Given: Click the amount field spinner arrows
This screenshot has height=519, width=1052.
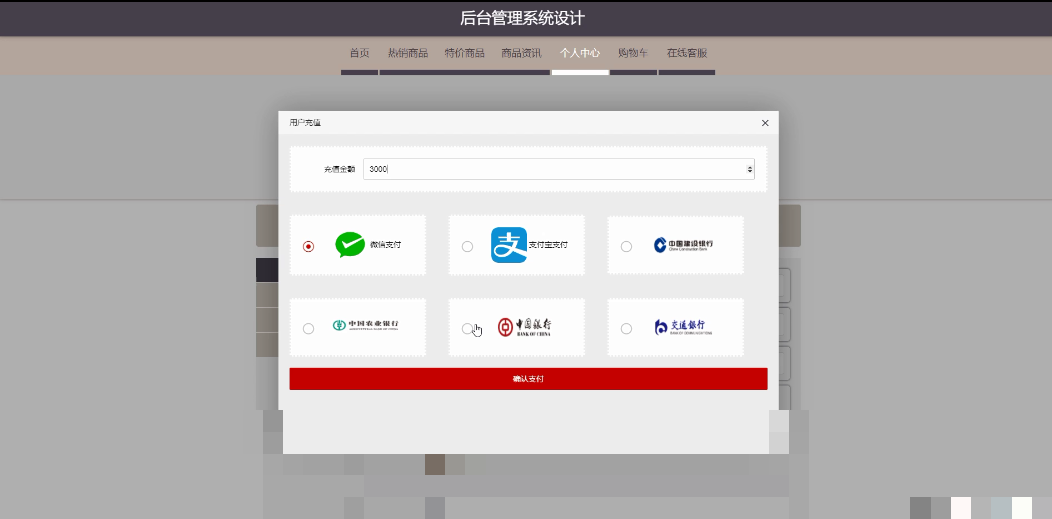Looking at the screenshot, I should tap(749, 170).
